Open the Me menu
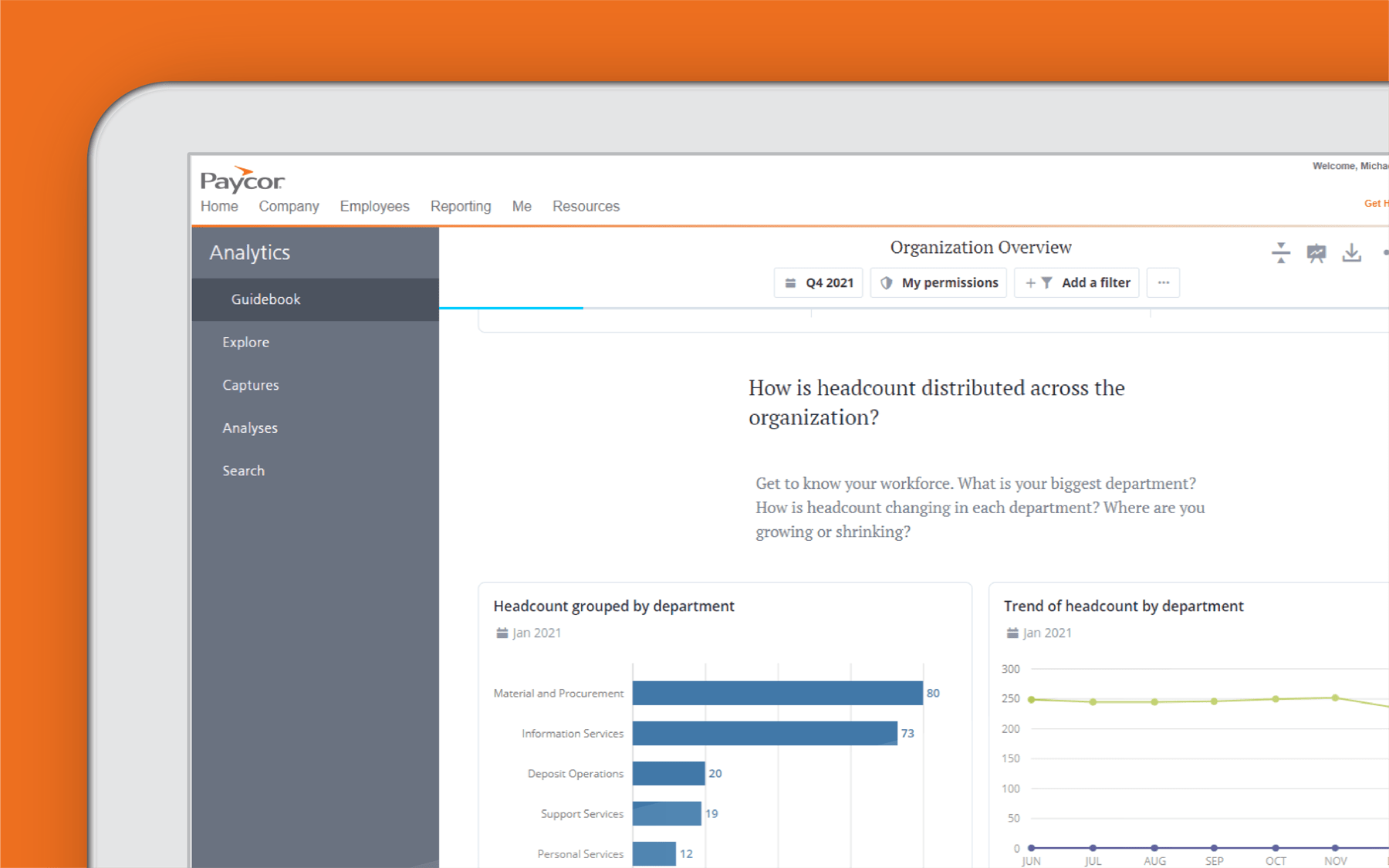The image size is (1389, 868). tap(522, 206)
